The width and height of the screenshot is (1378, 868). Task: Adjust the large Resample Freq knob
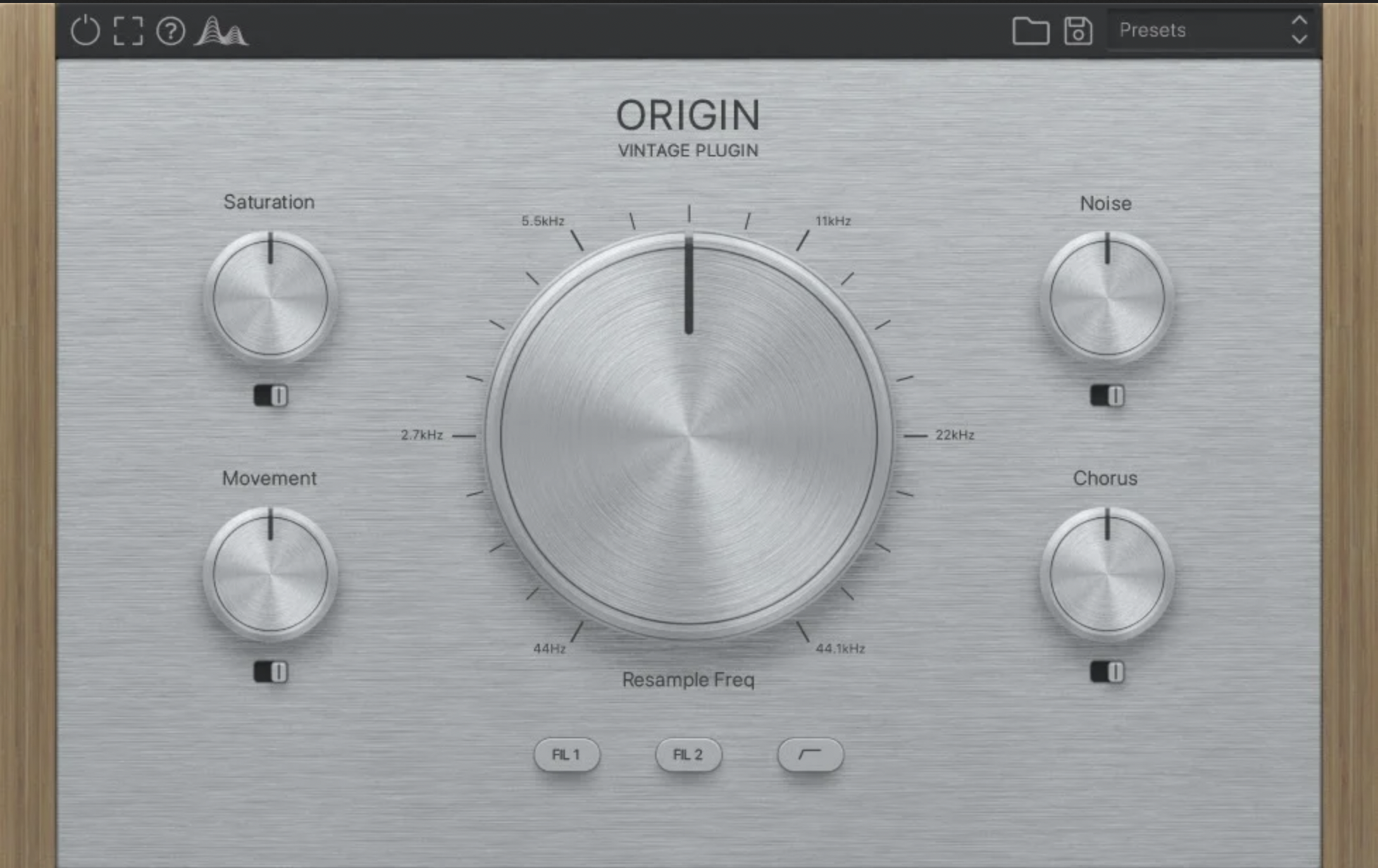(689, 435)
